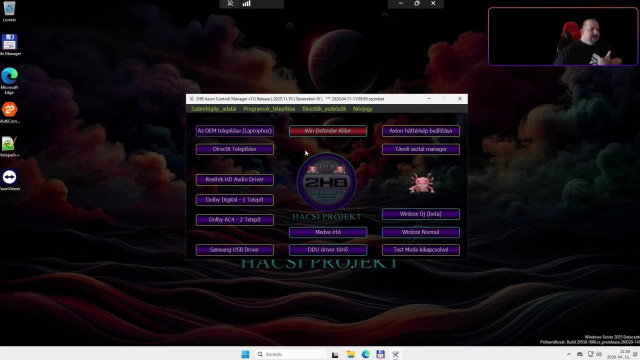Click the cloud icon in system tray
The image size is (640, 360).
tap(580, 354)
